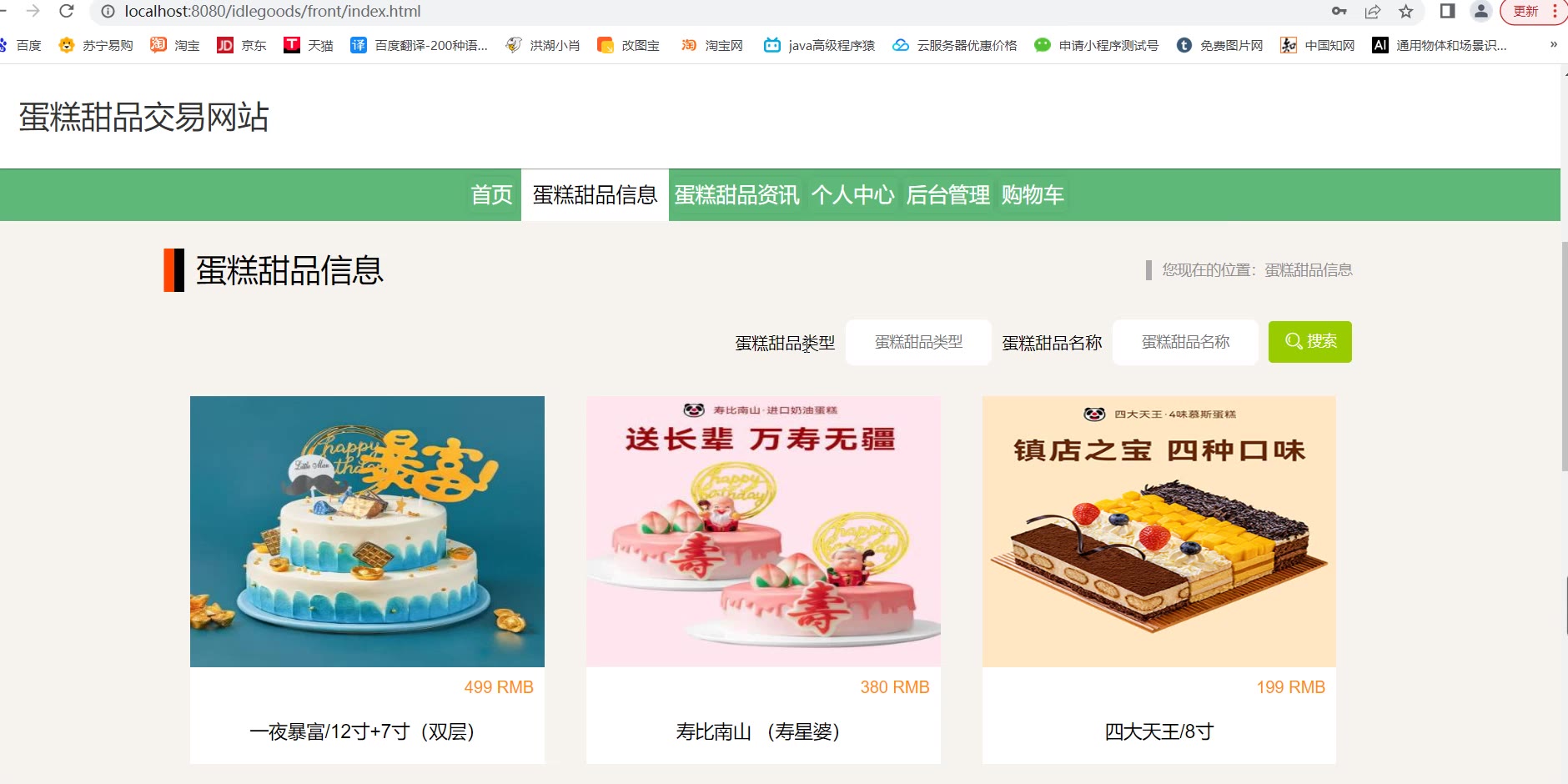Open 个人中心 in the navigation bar
1568x784 pixels.
point(852,194)
